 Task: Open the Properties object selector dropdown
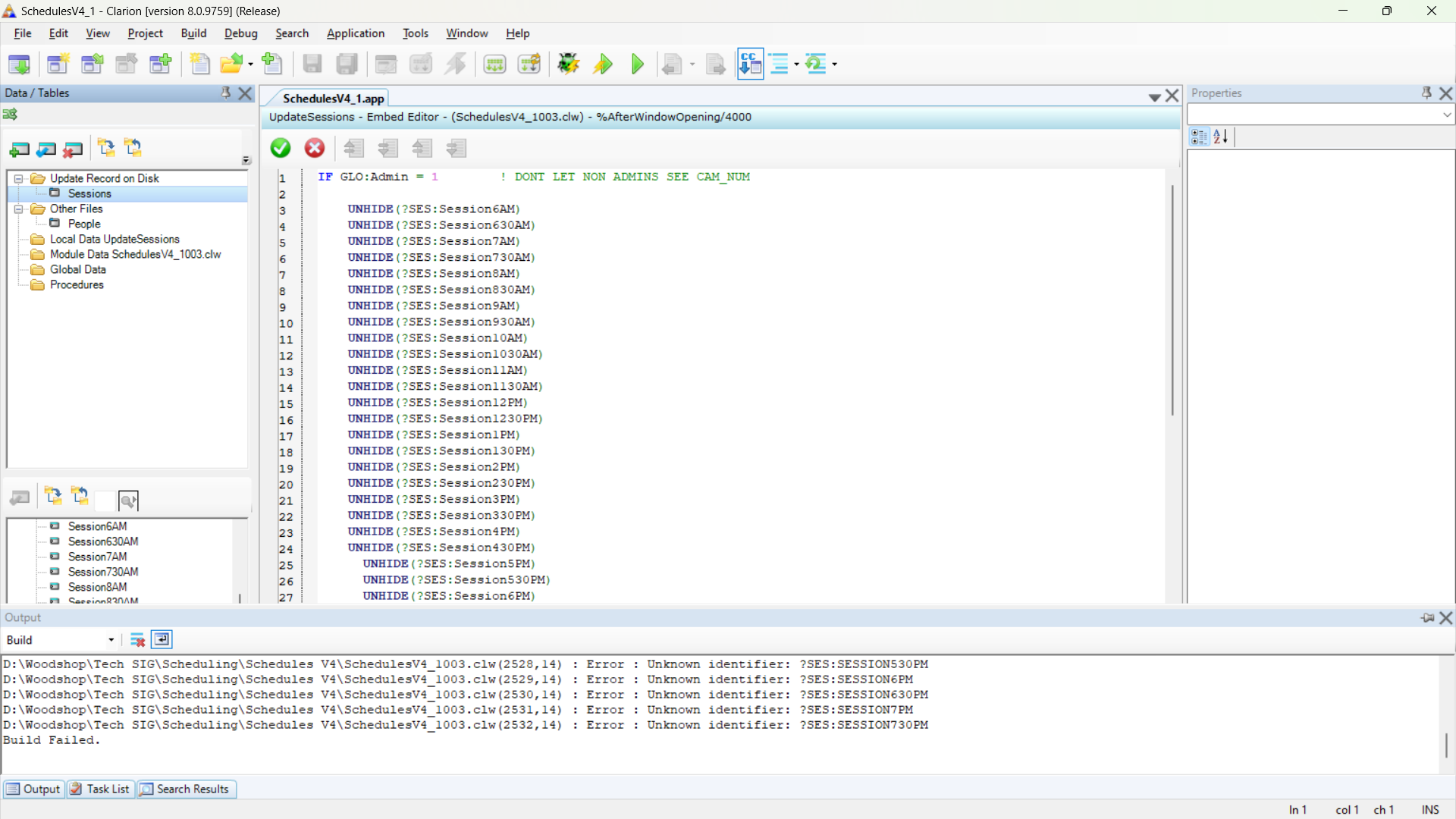pos(1446,115)
